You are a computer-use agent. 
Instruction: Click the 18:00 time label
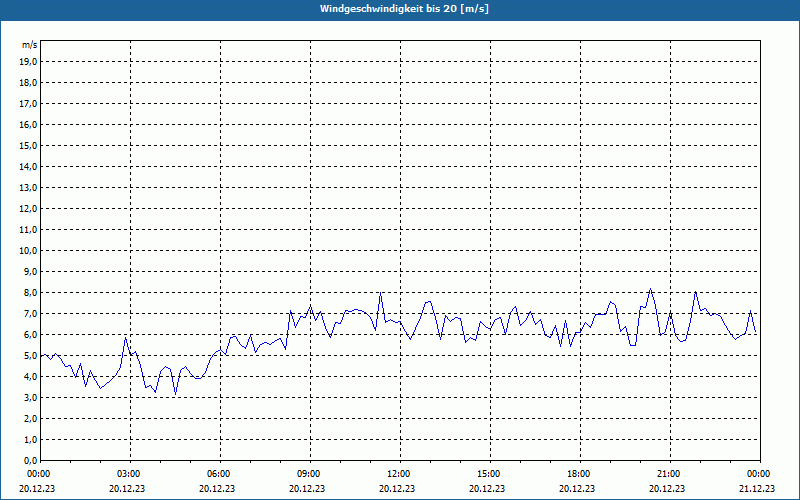click(x=580, y=474)
